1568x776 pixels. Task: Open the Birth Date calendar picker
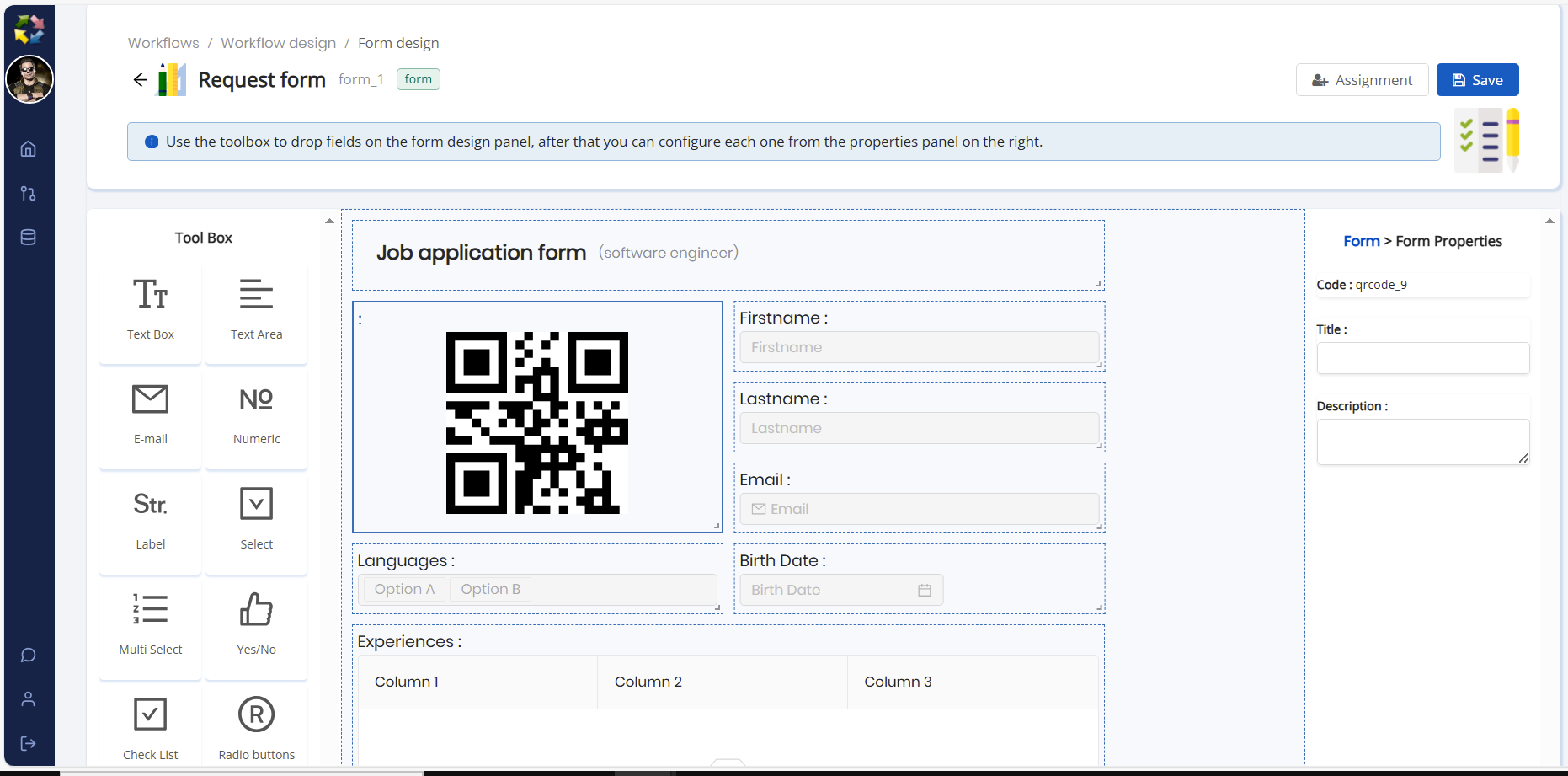point(924,590)
